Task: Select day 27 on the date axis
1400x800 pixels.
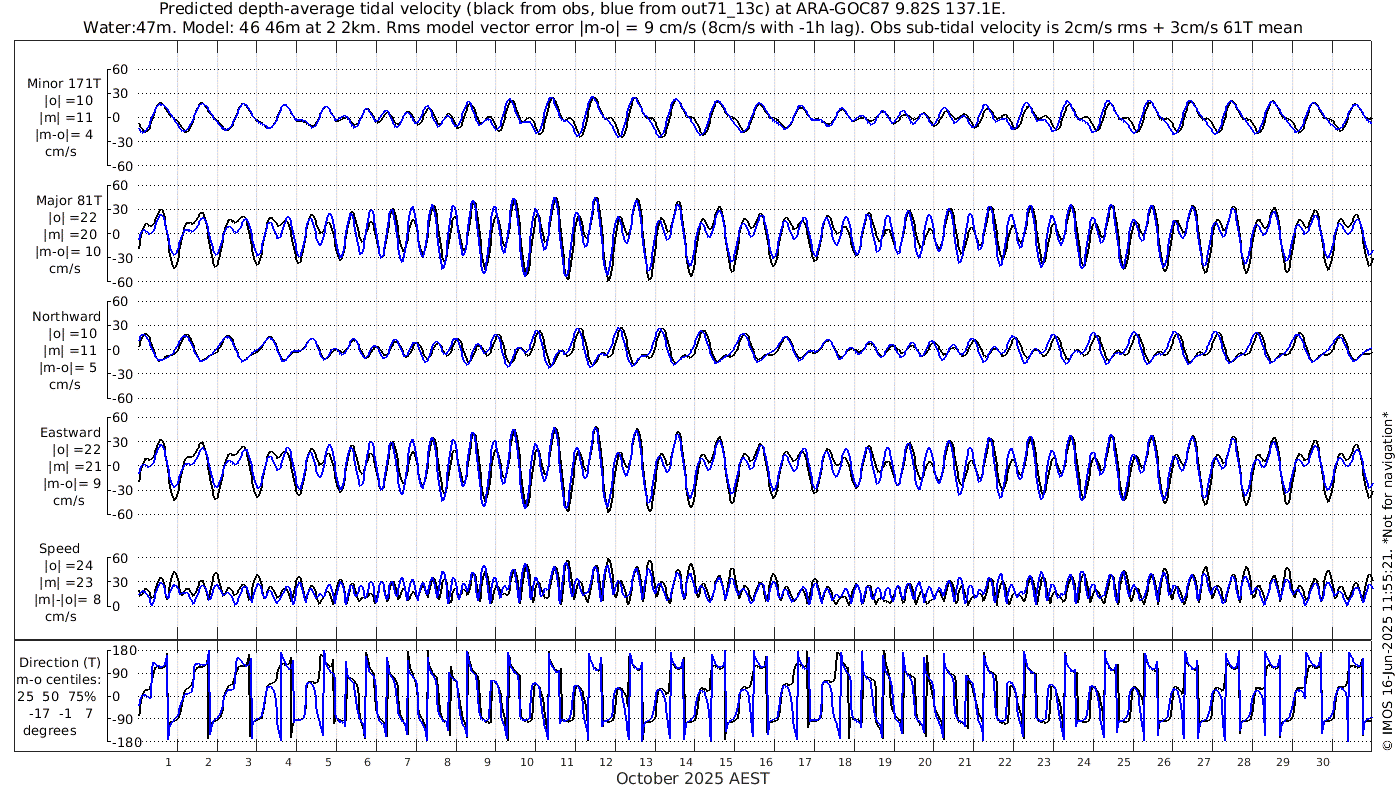Action: (1203, 761)
